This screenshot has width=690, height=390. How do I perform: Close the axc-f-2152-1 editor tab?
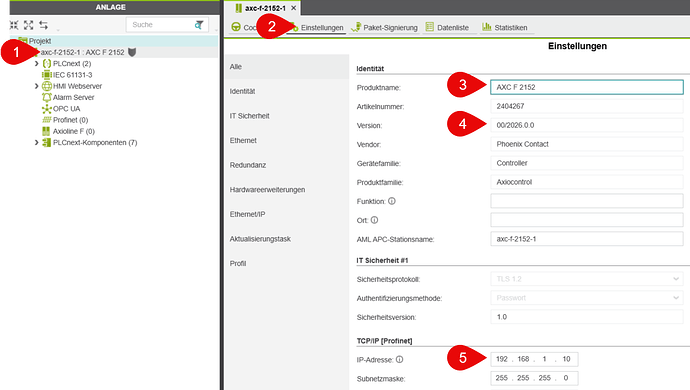click(x=294, y=8)
